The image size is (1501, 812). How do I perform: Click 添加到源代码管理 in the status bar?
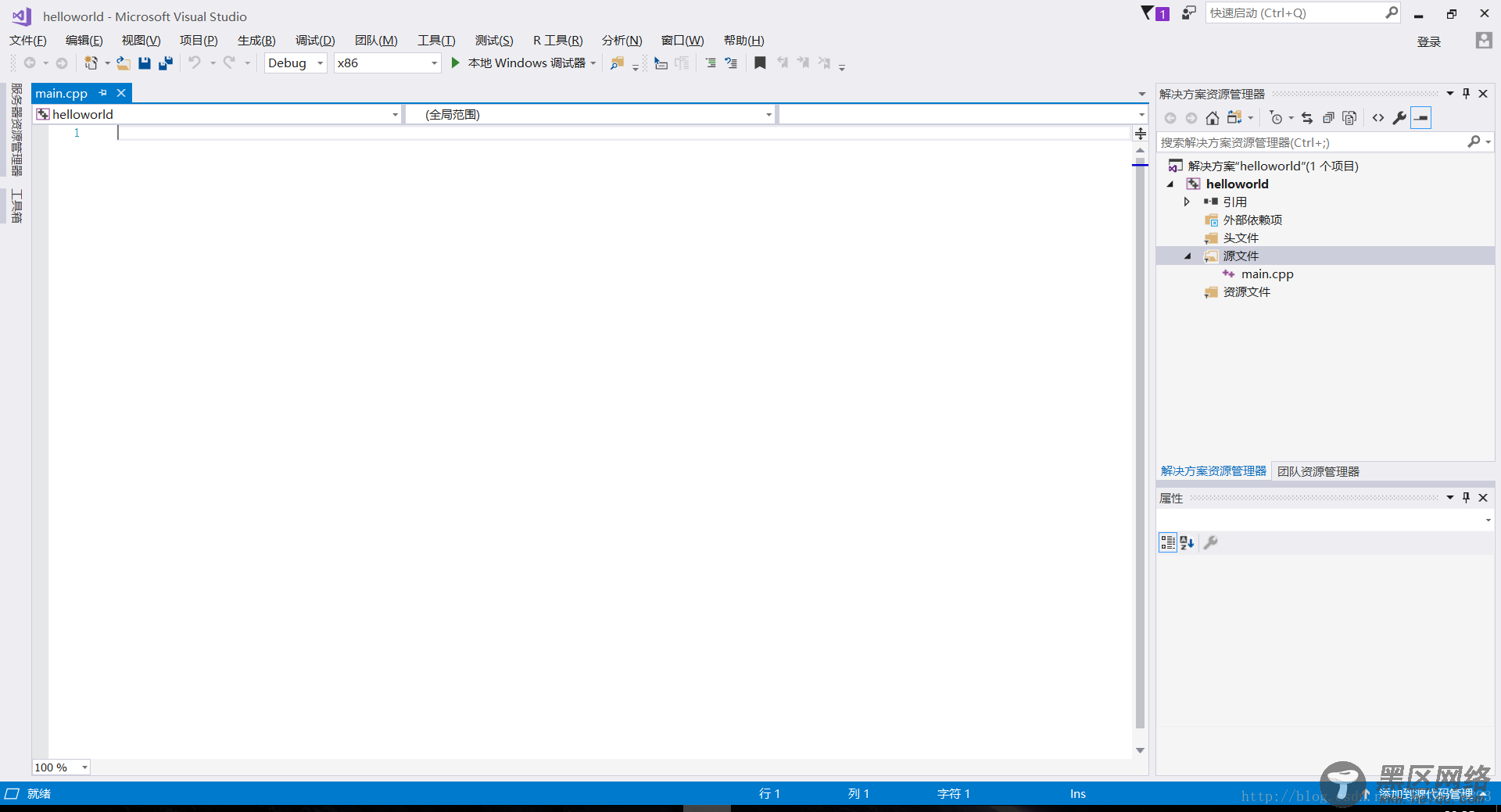pyautogui.click(x=1426, y=793)
